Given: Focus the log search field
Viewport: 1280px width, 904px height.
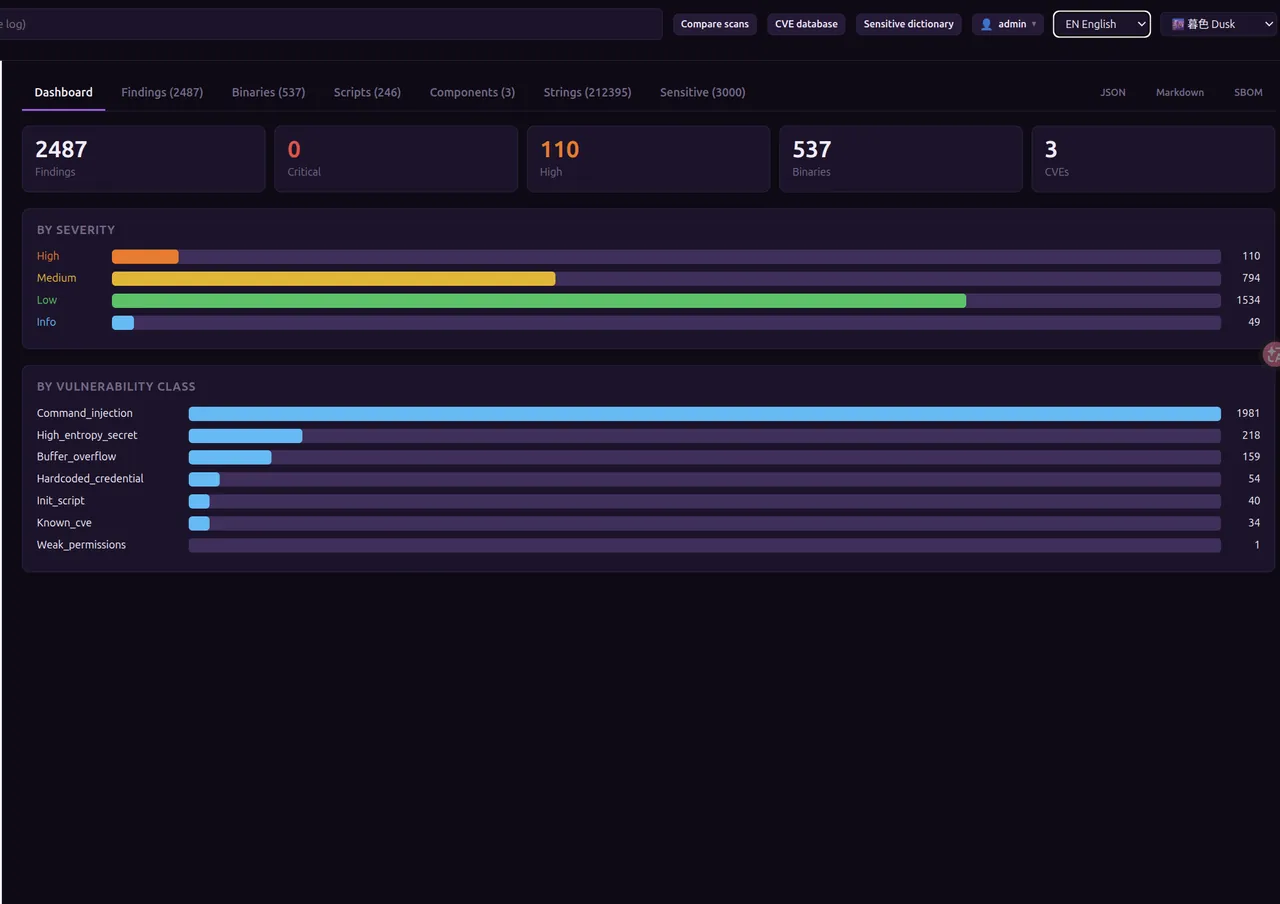Looking at the screenshot, I should point(331,24).
